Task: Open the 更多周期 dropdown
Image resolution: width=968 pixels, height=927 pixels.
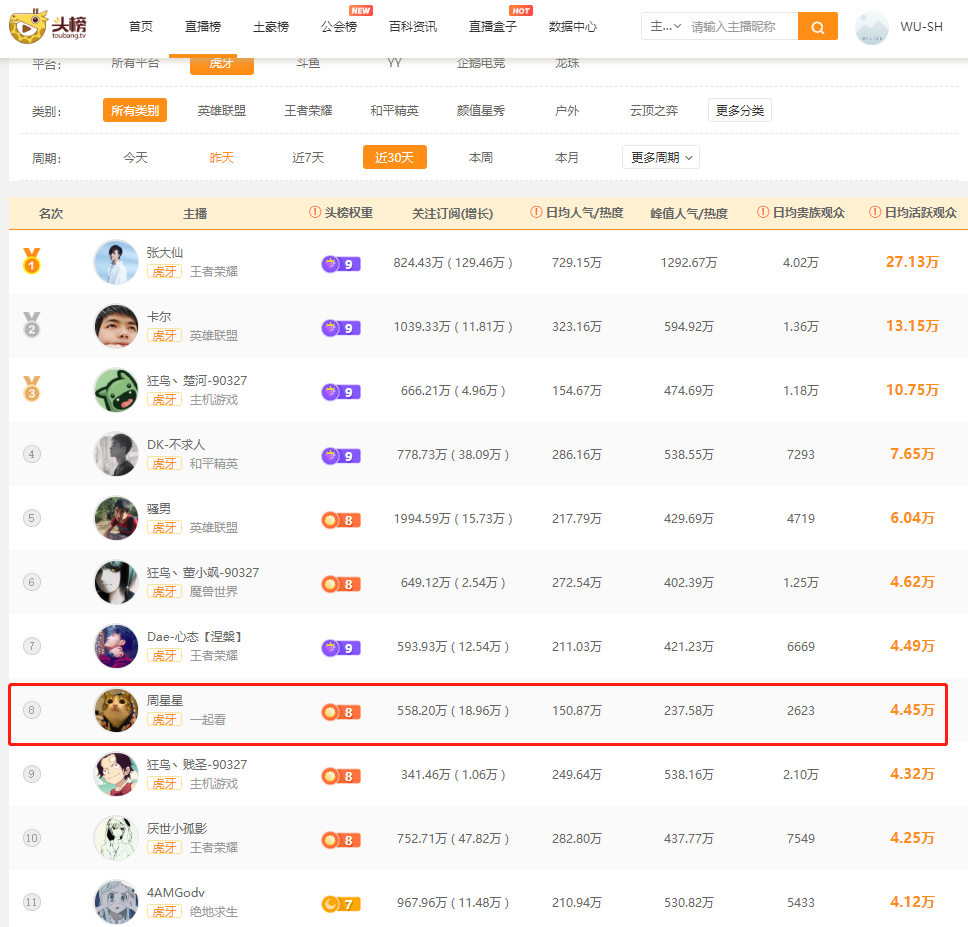Action: tap(661, 157)
